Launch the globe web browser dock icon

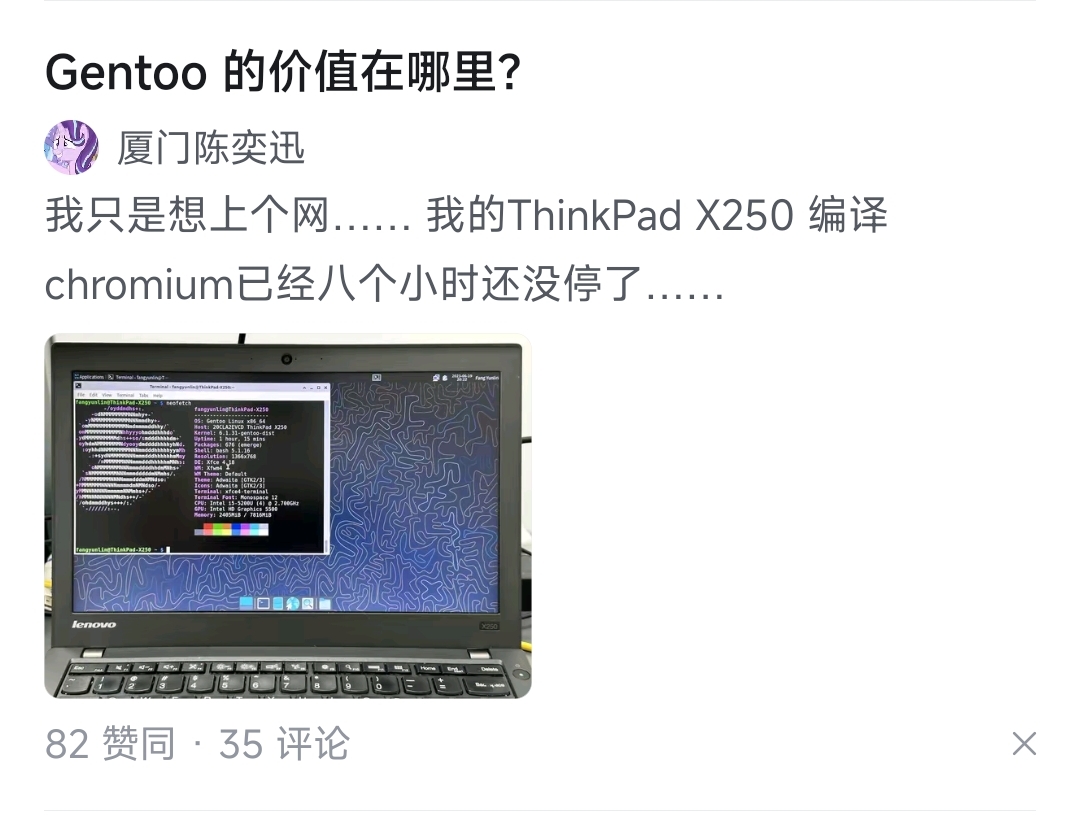293,603
